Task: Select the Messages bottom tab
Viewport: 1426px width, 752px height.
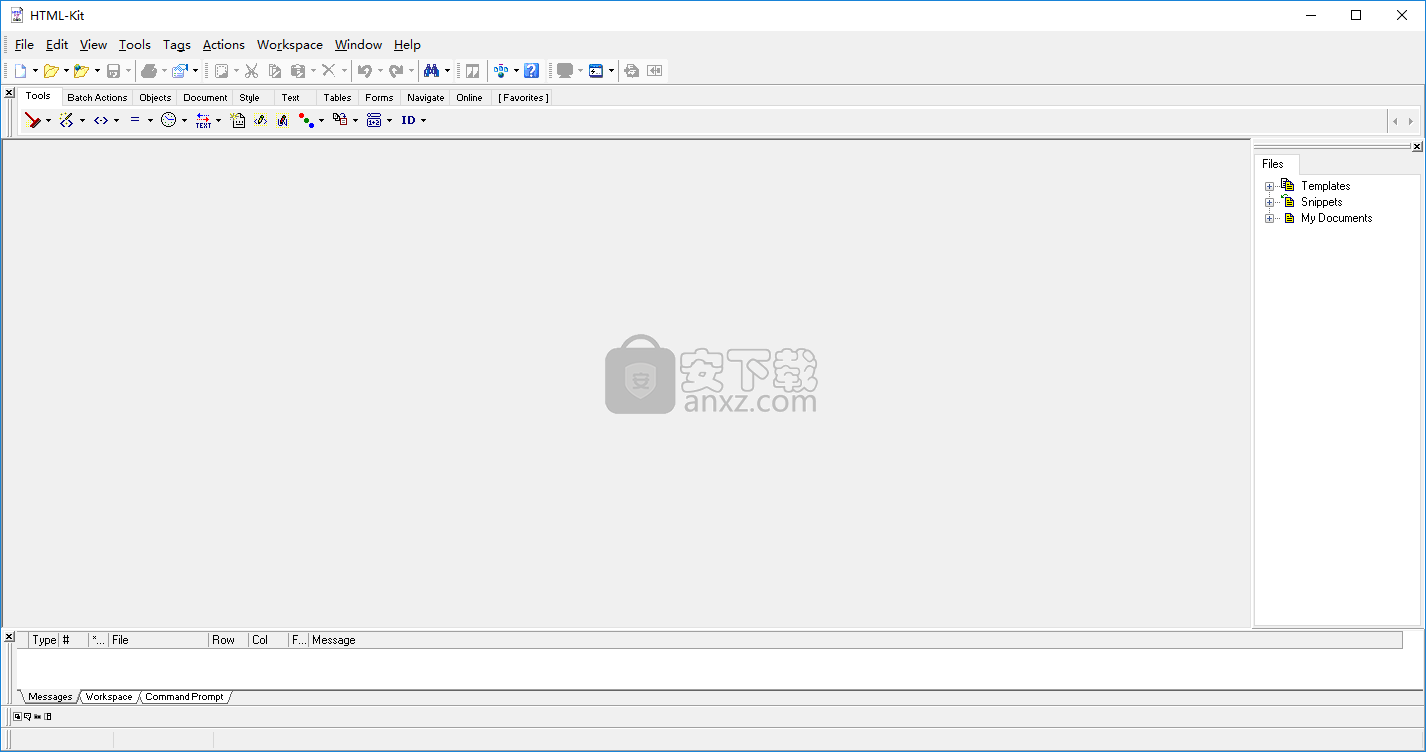Action: [50, 697]
